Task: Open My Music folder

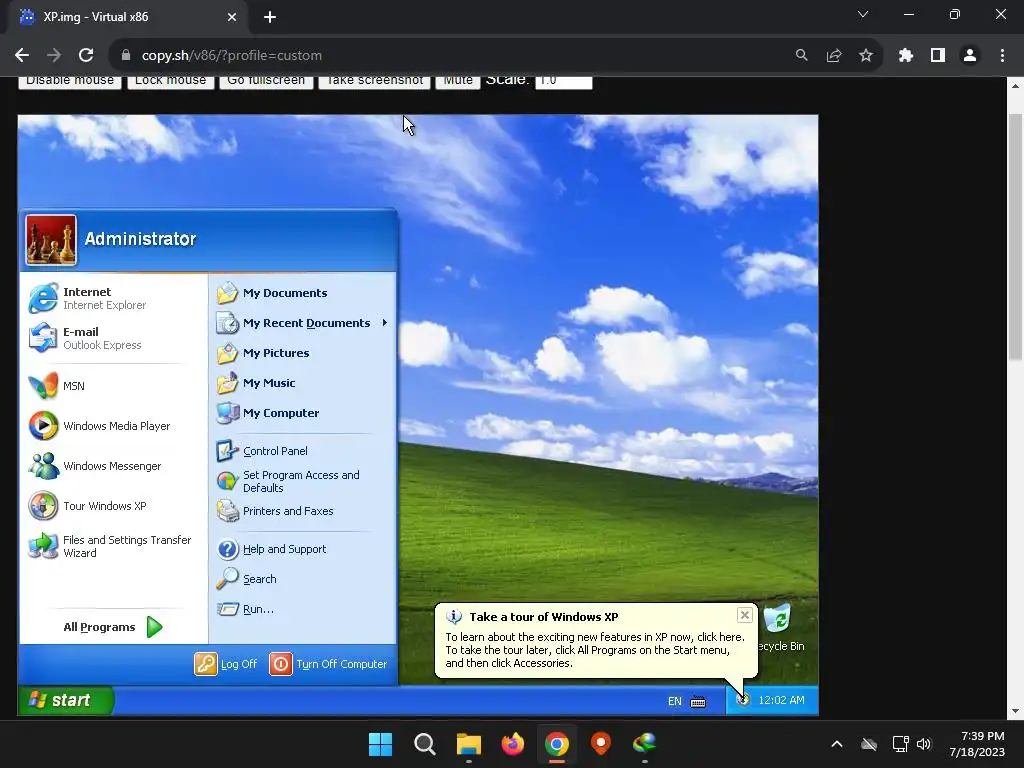Action: 256,383
